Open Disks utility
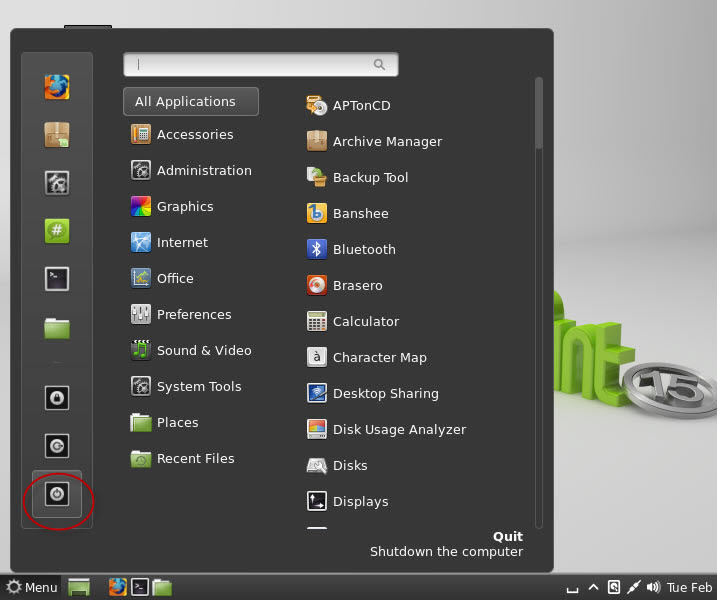The height and width of the screenshot is (600, 717). (x=337, y=466)
